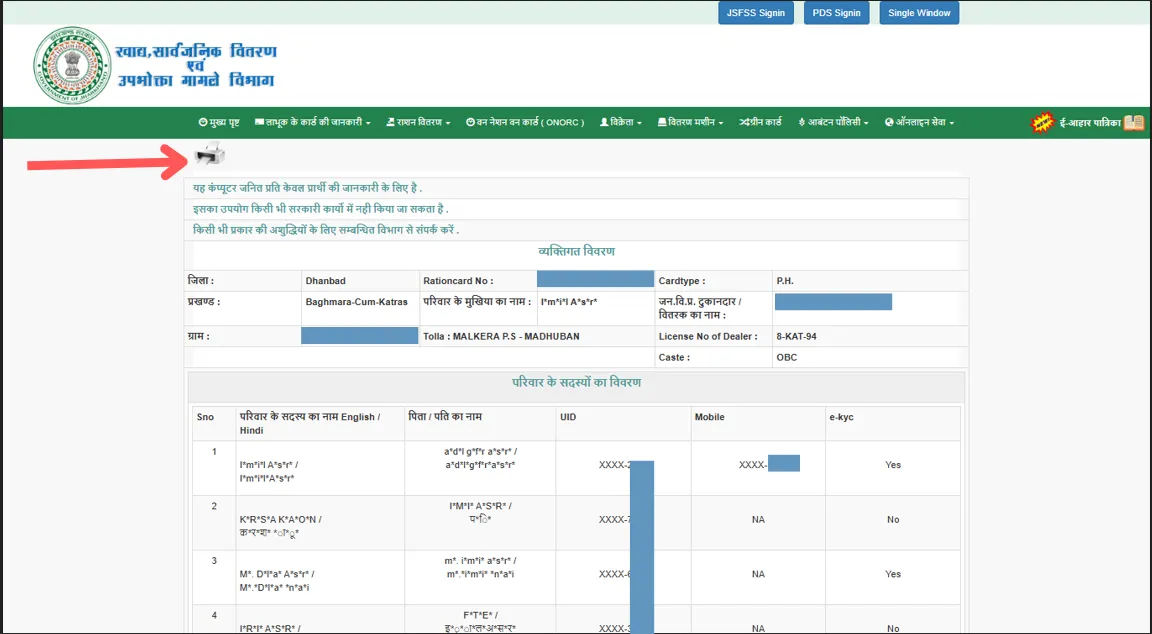
Task: Click पिता / पति का नाम column header
Action: [x=445, y=417]
